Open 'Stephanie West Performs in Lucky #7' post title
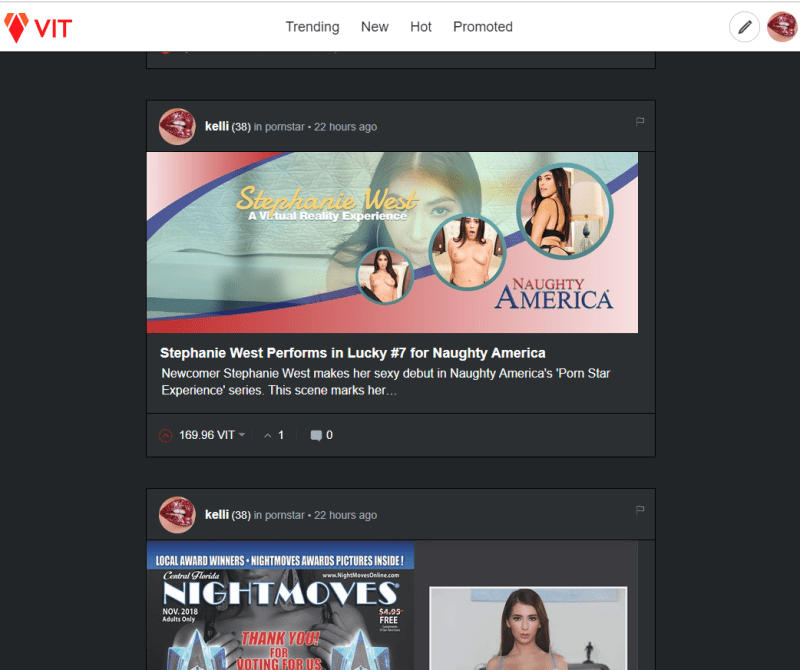This screenshot has width=800, height=670. point(353,353)
